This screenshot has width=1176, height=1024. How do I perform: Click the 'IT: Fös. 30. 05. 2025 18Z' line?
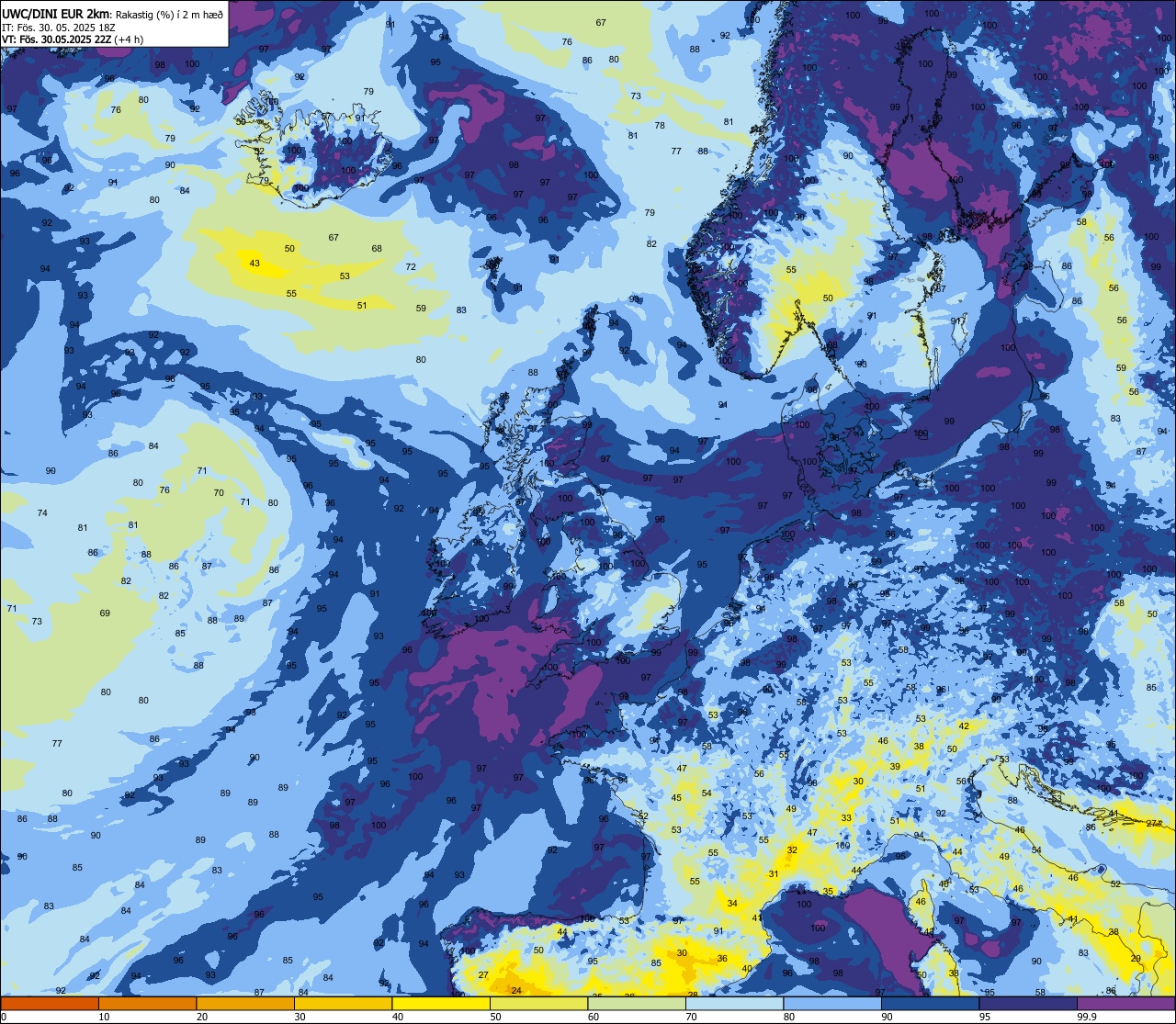click(57, 28)
